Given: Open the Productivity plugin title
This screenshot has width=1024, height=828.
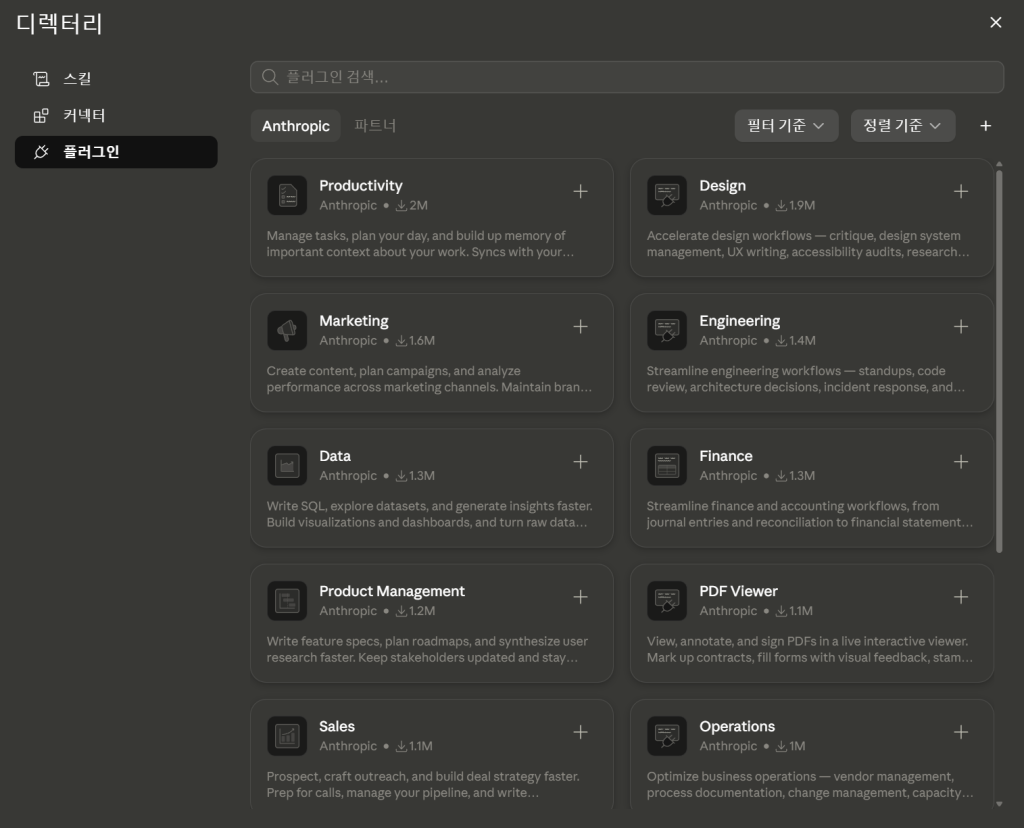Looking at the screenshot, I should (360, 185).
